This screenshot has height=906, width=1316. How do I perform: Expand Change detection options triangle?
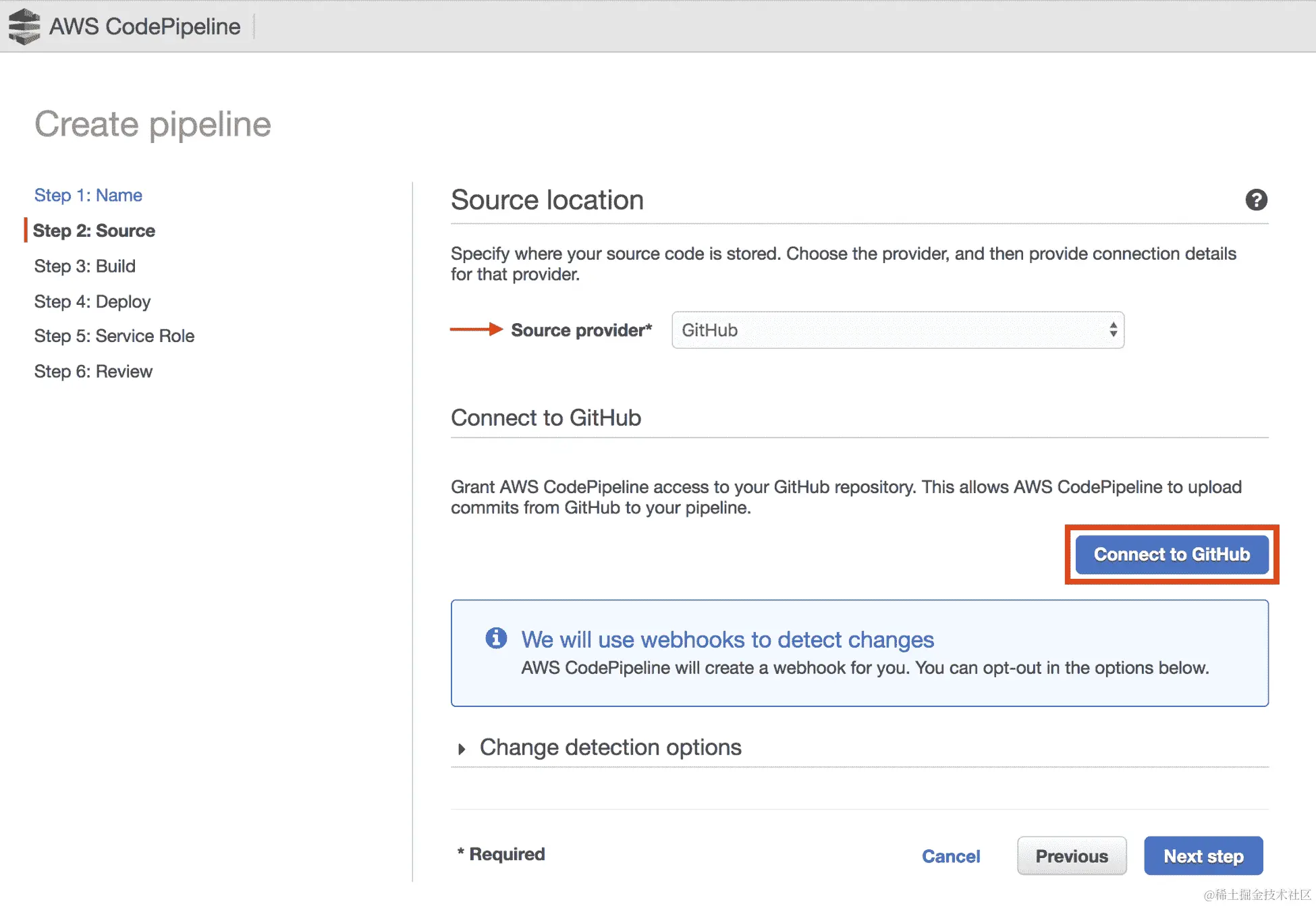pos(462,749)
